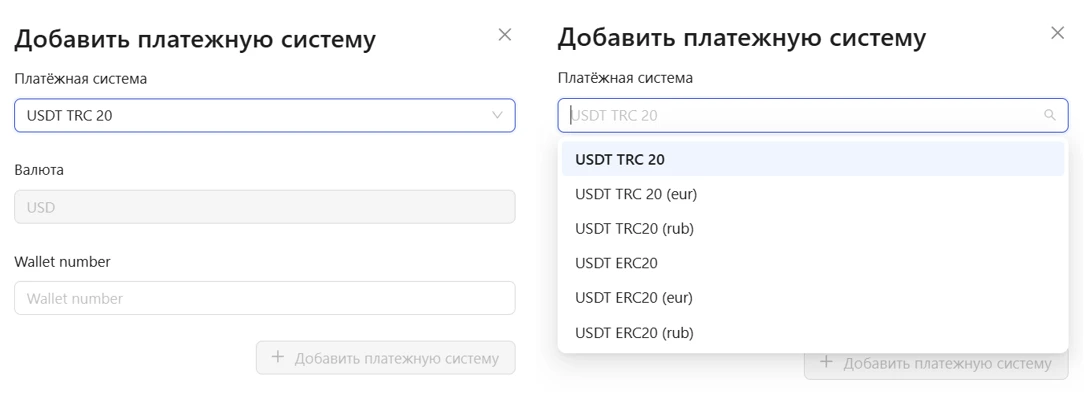The image size is (1084, 399).
Task: Select USDT TRC 20 (eur) option
Action: [813, 194]
